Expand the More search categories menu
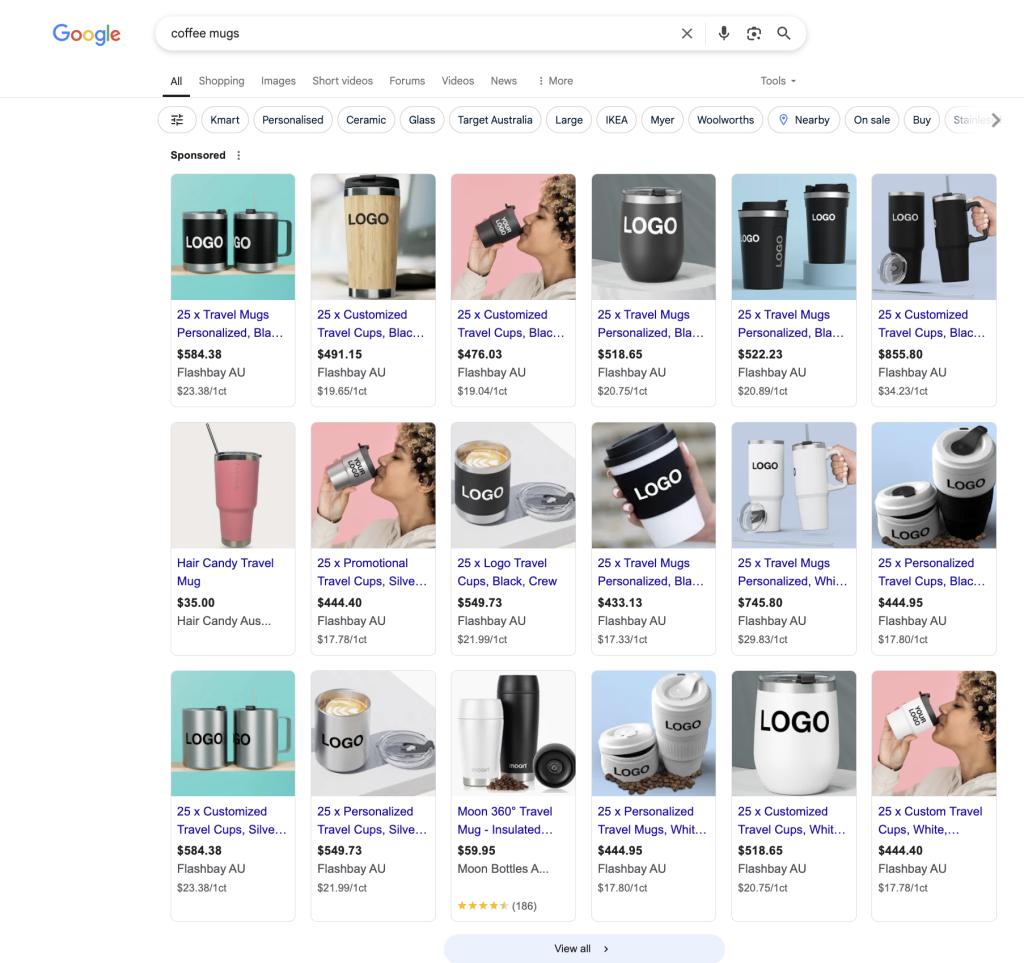 [x=555, y=81]
